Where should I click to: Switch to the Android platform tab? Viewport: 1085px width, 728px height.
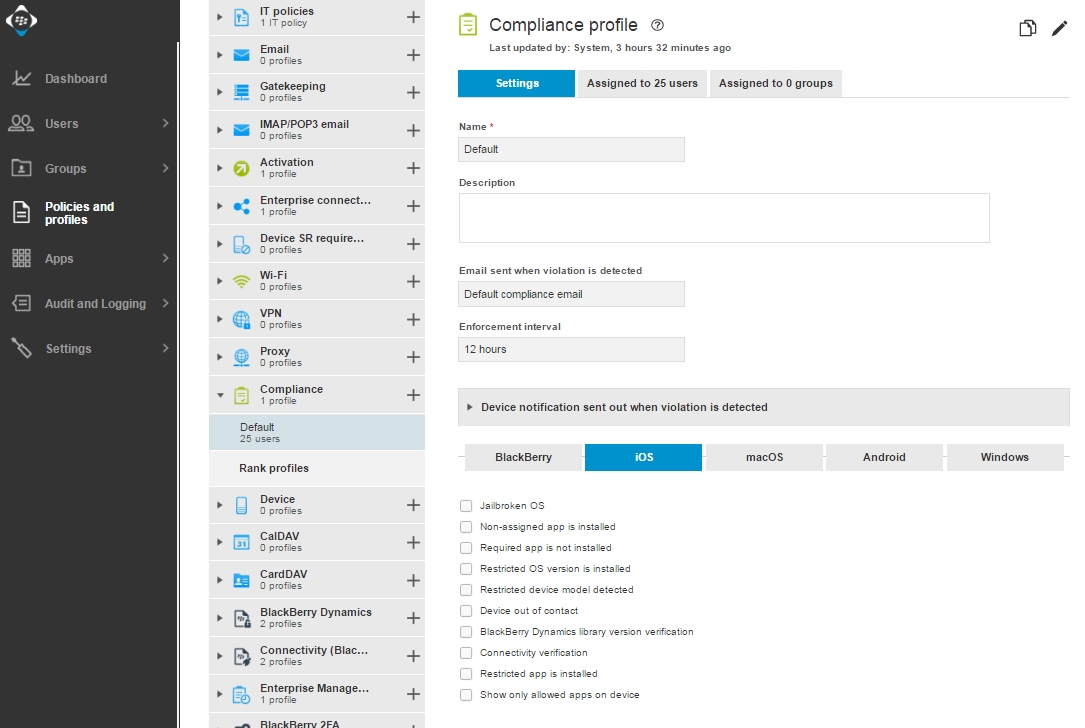coord(884,457)
